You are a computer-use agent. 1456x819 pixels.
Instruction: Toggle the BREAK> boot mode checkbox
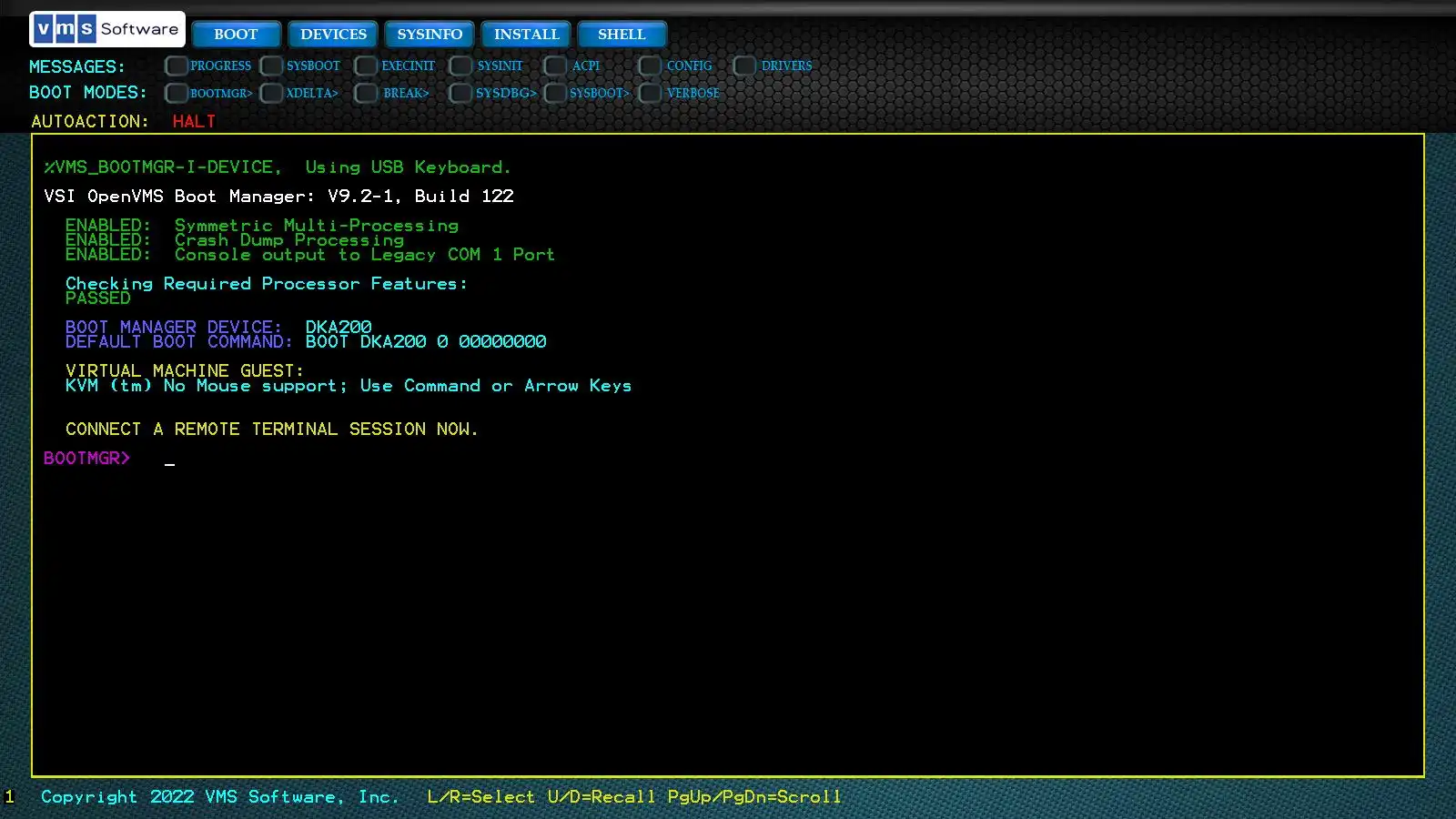point(366,93)
